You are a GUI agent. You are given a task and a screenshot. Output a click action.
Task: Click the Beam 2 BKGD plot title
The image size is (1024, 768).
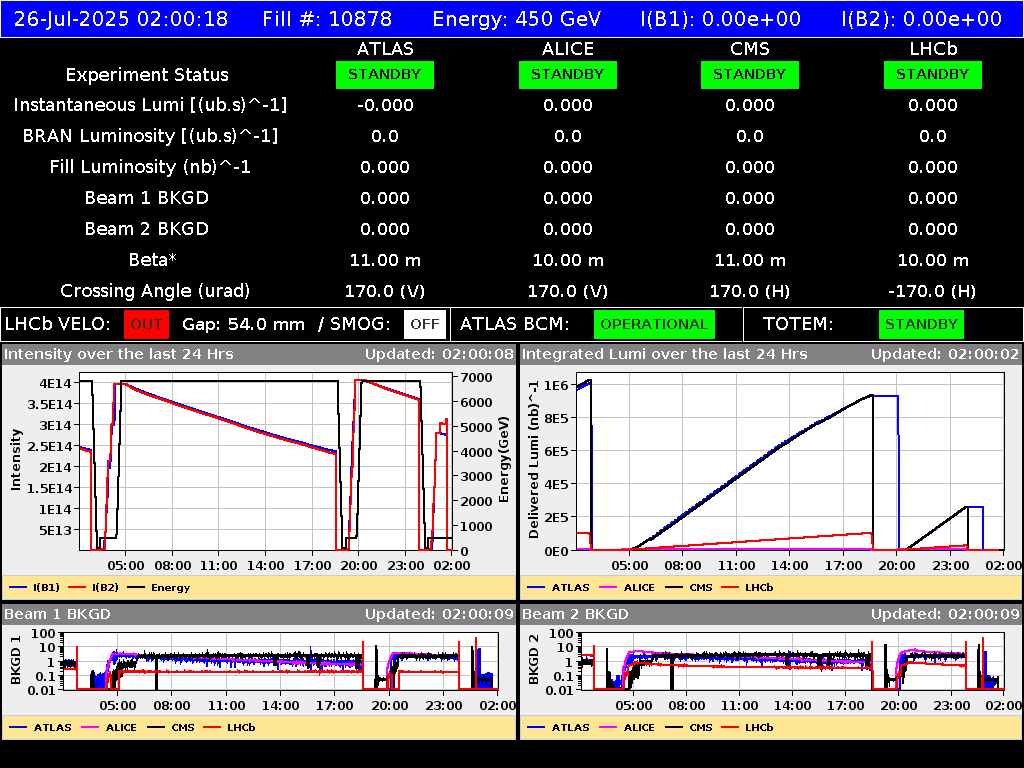click(x=575, y=615)
